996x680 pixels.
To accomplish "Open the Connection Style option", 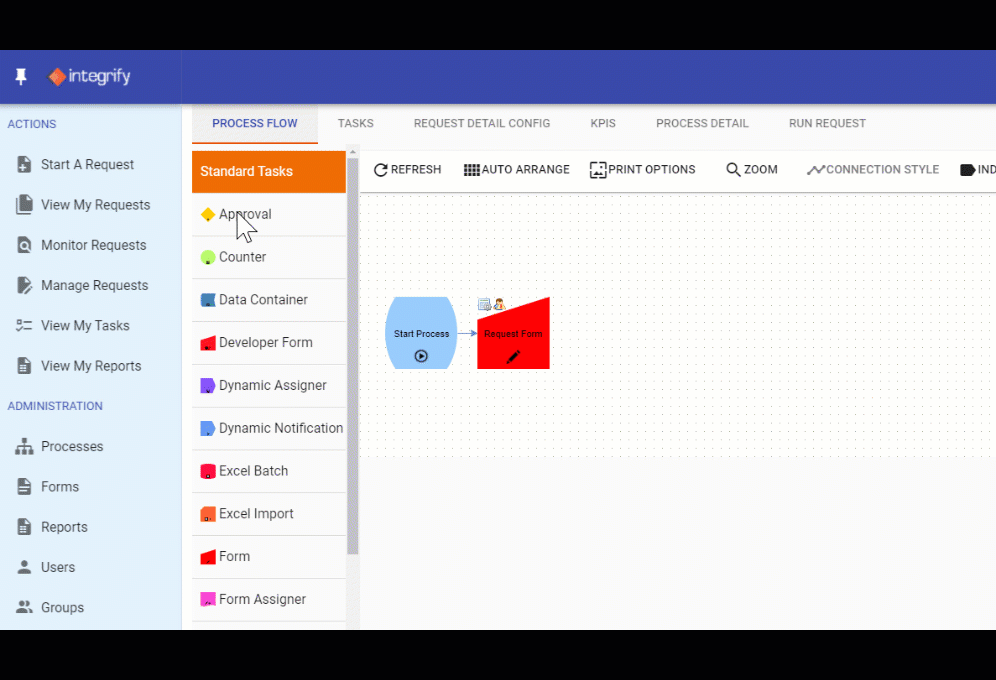I will click(x=873, y=170).
